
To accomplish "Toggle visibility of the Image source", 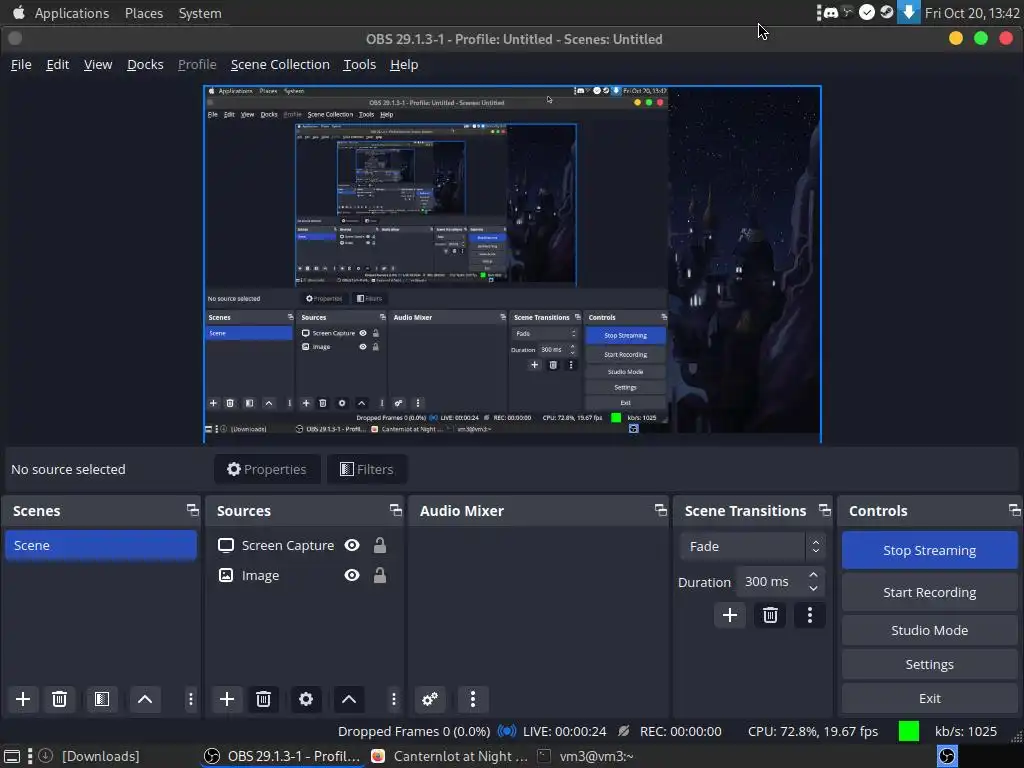I will click(352, 575).
